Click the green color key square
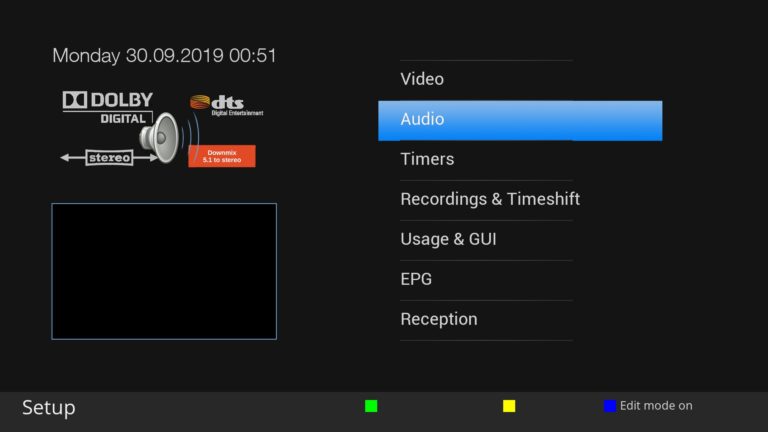This screenshot has width=768, height=432. tap(371, 406)
